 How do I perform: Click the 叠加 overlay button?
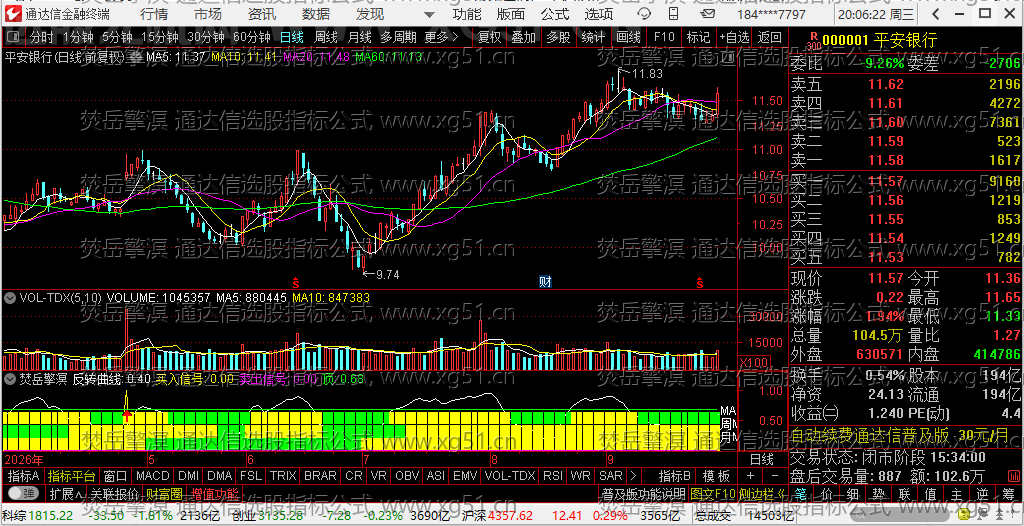tap(523, 37)
